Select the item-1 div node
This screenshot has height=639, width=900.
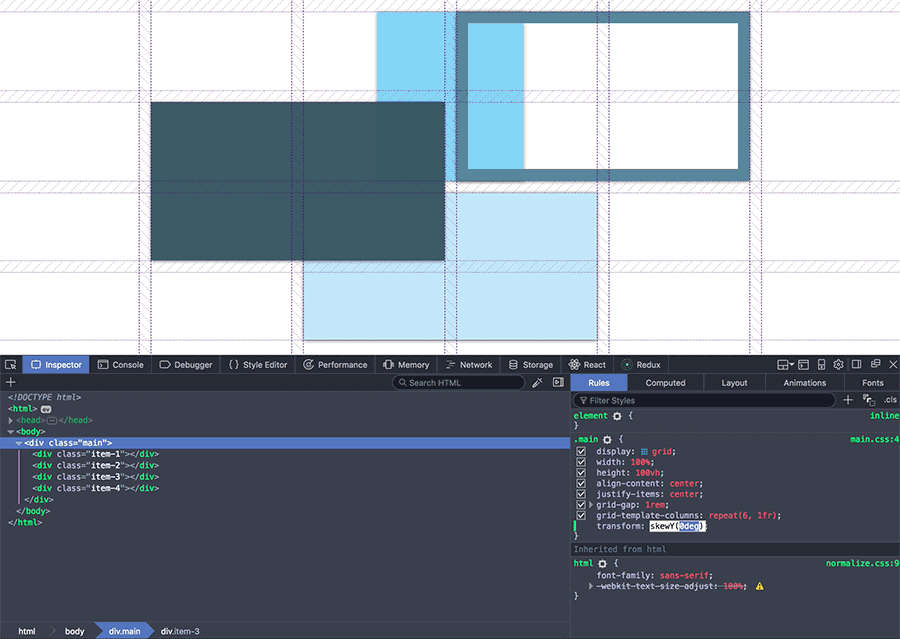[x=95, y=454]
